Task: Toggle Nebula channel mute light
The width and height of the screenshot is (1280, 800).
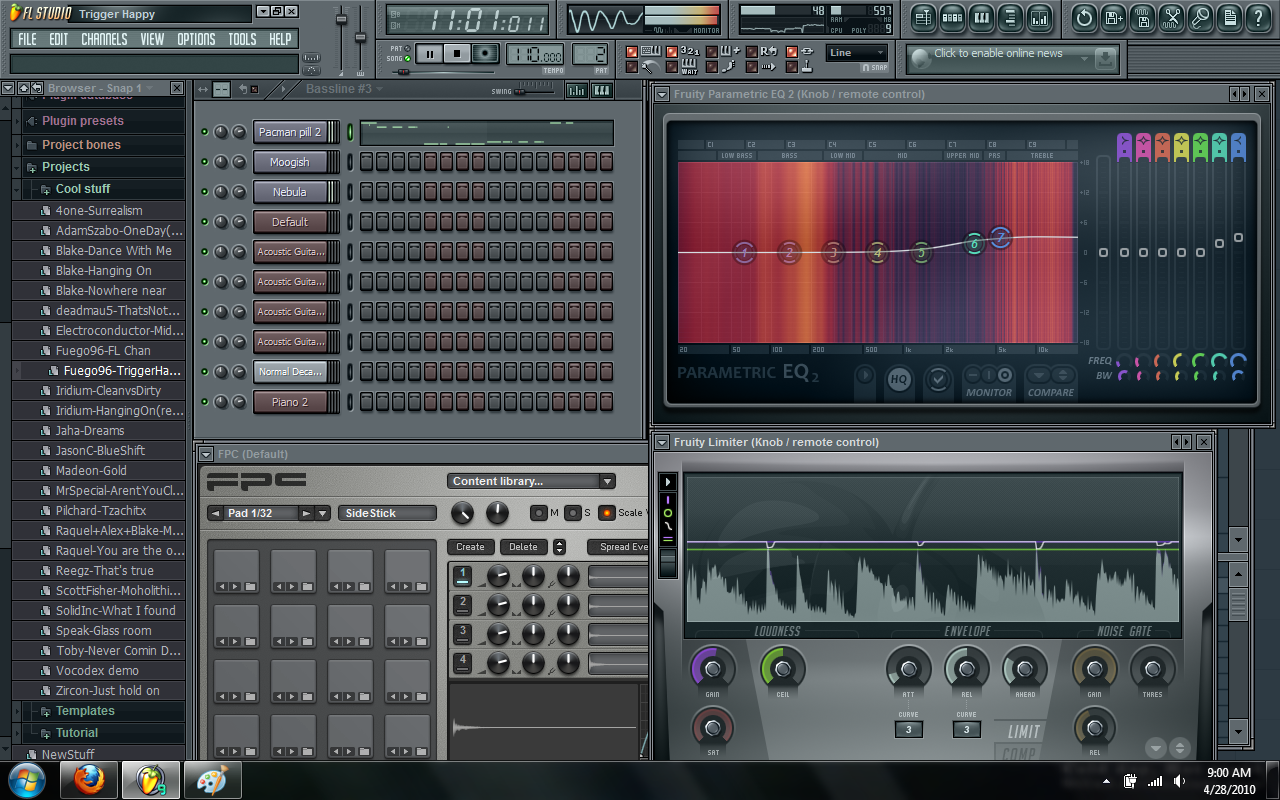Action: click(204, 192)
